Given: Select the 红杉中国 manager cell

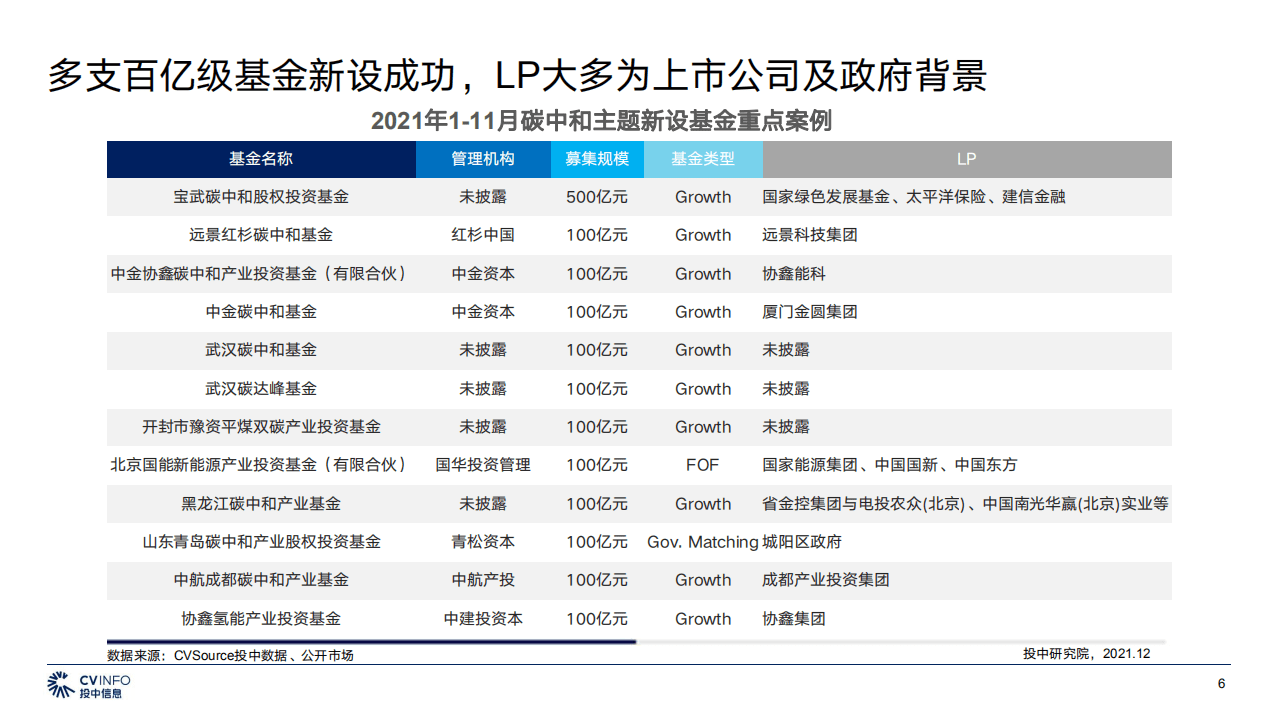Looking at the screenshot, I should pos(485,235).
